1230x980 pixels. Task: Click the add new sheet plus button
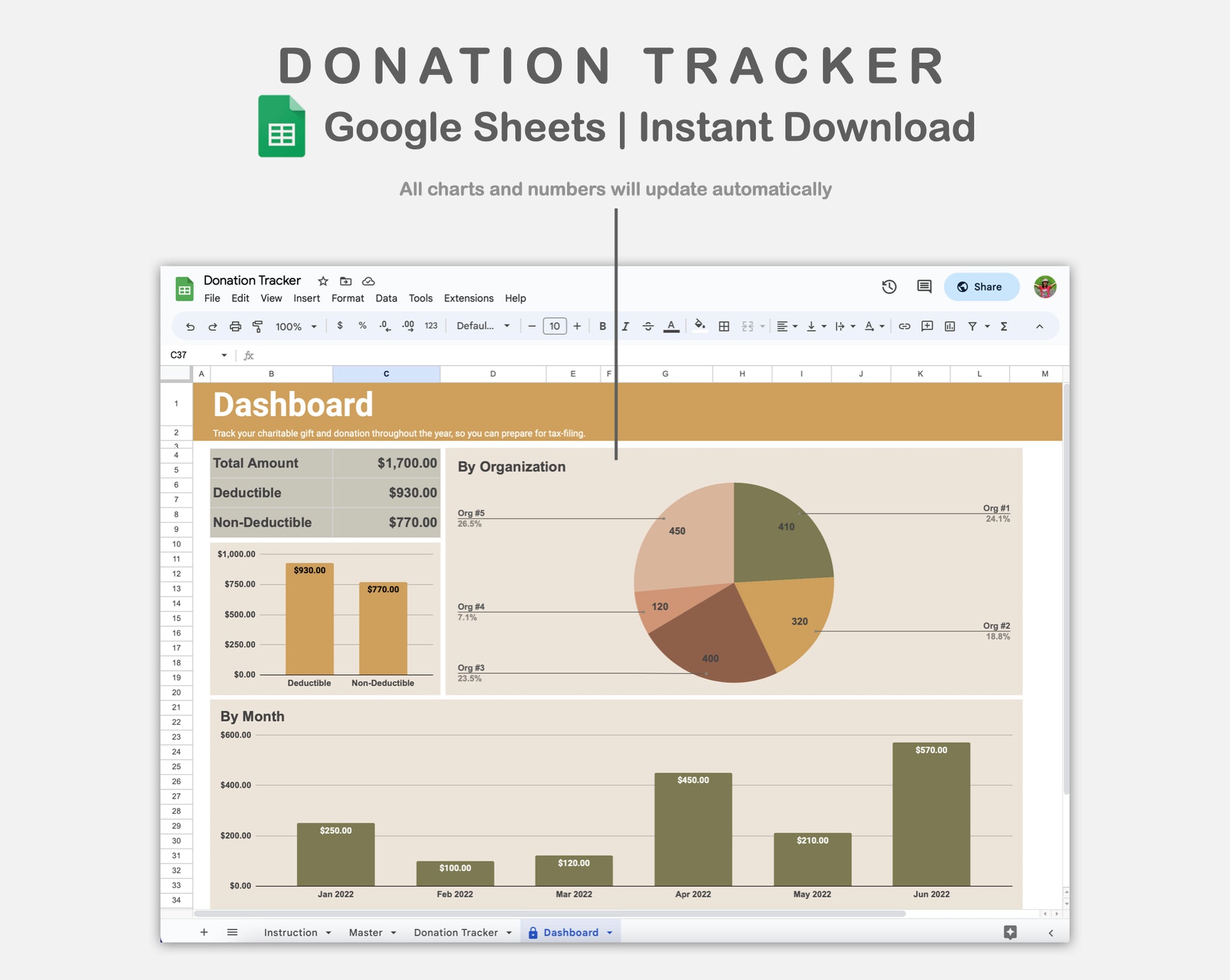pos(204,933)
